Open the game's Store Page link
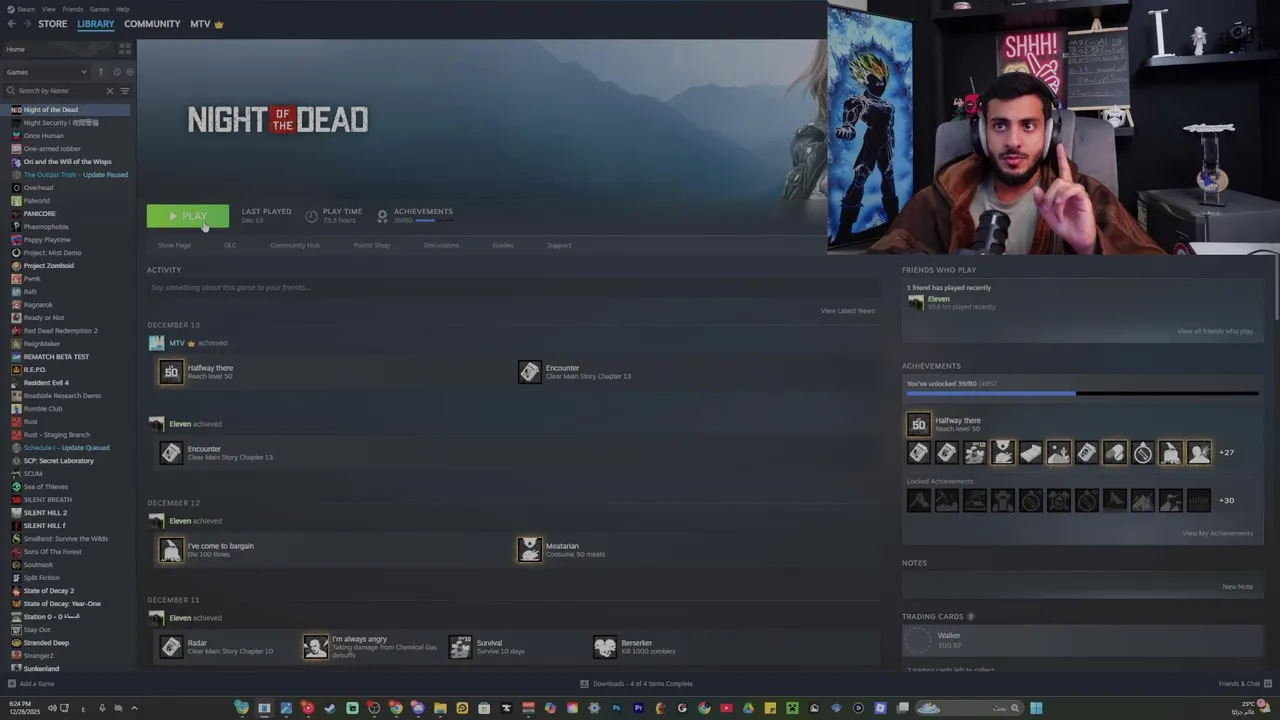1280x720 pixels. (174, 245)
